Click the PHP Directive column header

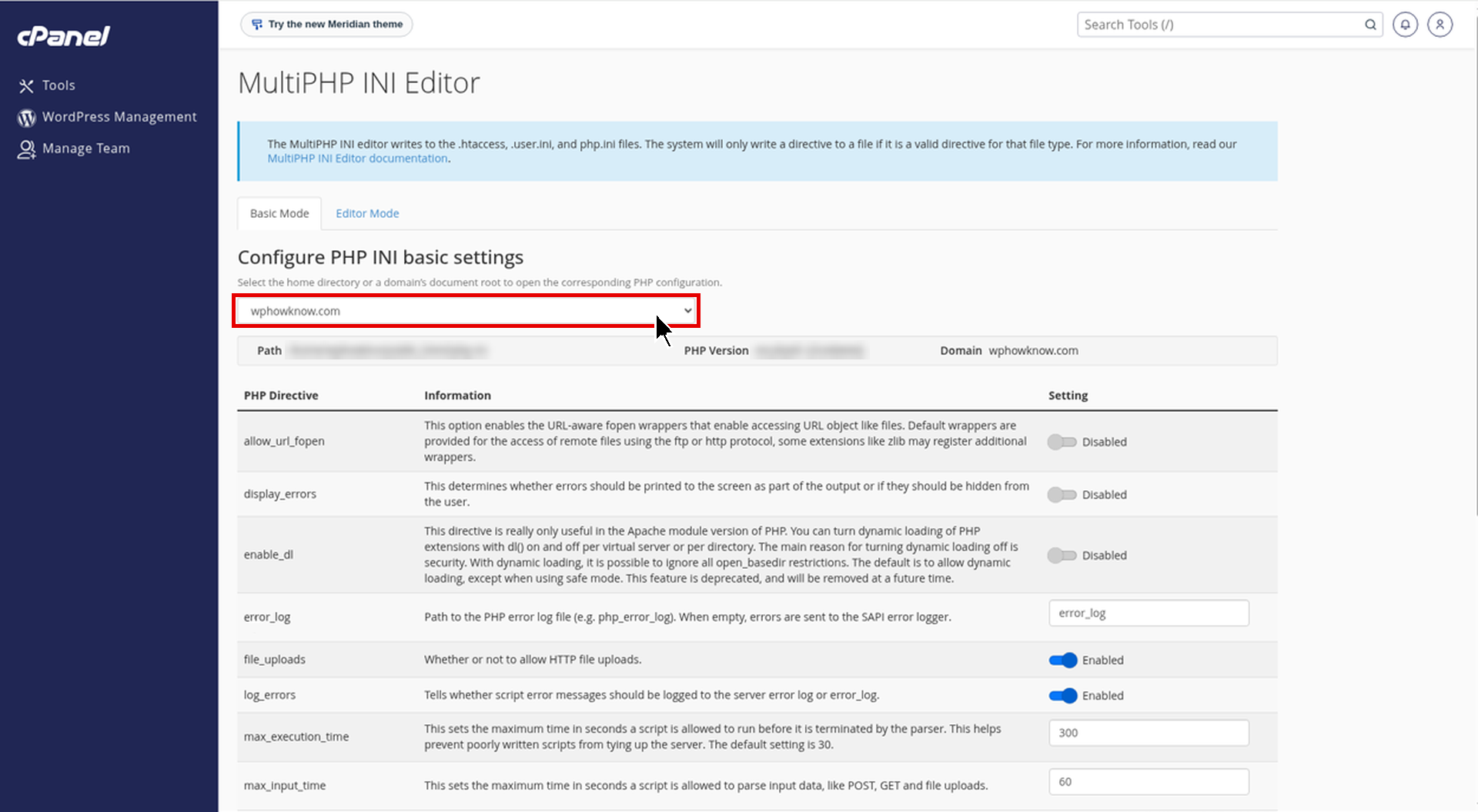(281, 396)
